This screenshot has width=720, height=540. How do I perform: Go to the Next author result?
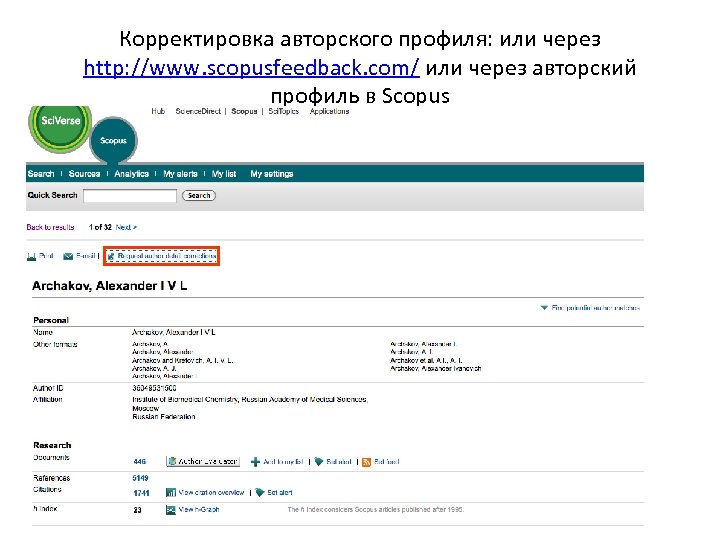pos(126,227)
